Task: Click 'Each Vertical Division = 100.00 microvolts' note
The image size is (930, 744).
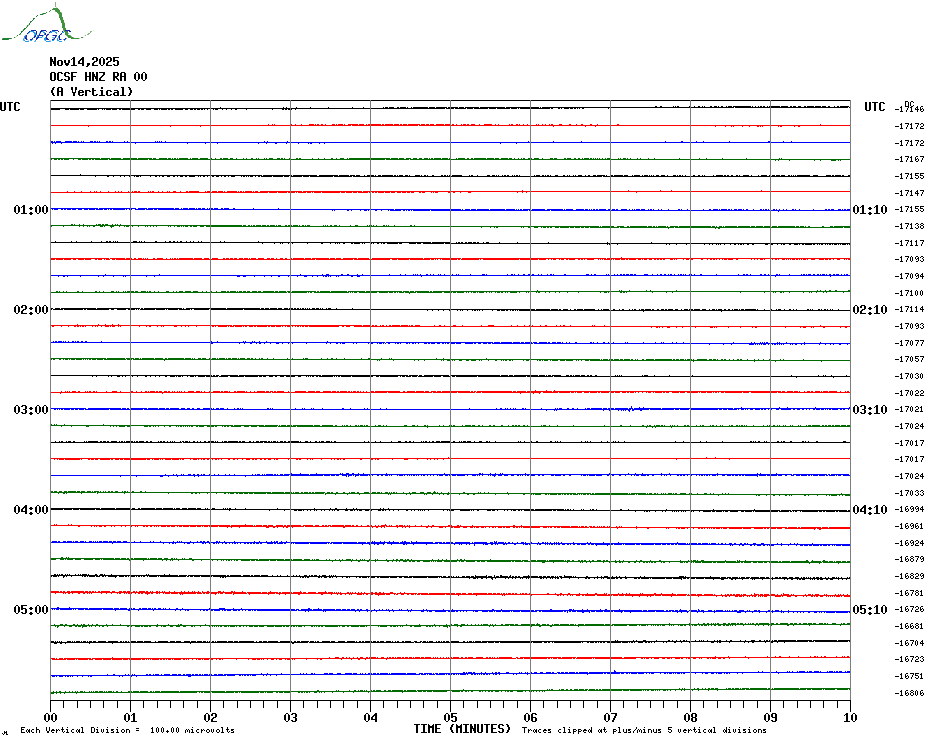Action: 128,730
